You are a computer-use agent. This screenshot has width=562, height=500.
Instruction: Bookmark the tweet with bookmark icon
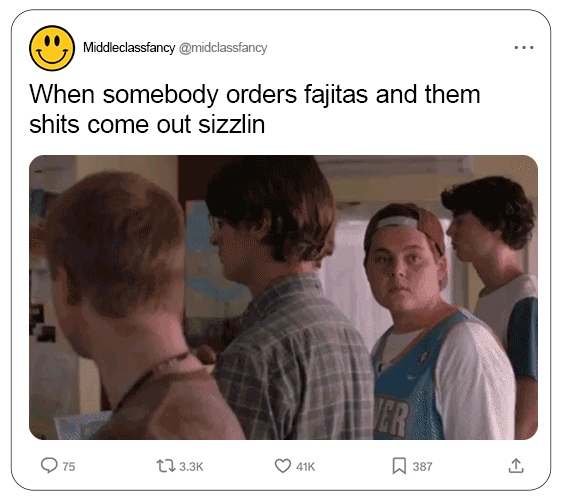click(x=399, y=466)
